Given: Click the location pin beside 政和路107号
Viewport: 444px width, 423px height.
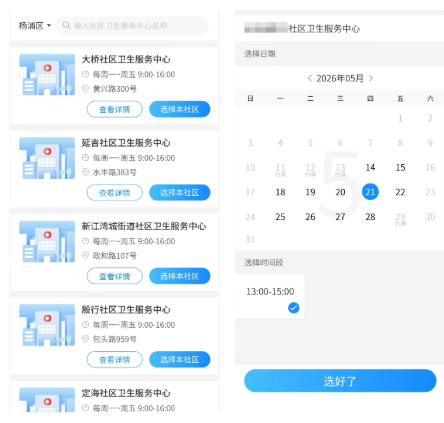Looking at the screenshot, I should pyautogui.click(x=86, y=255).
